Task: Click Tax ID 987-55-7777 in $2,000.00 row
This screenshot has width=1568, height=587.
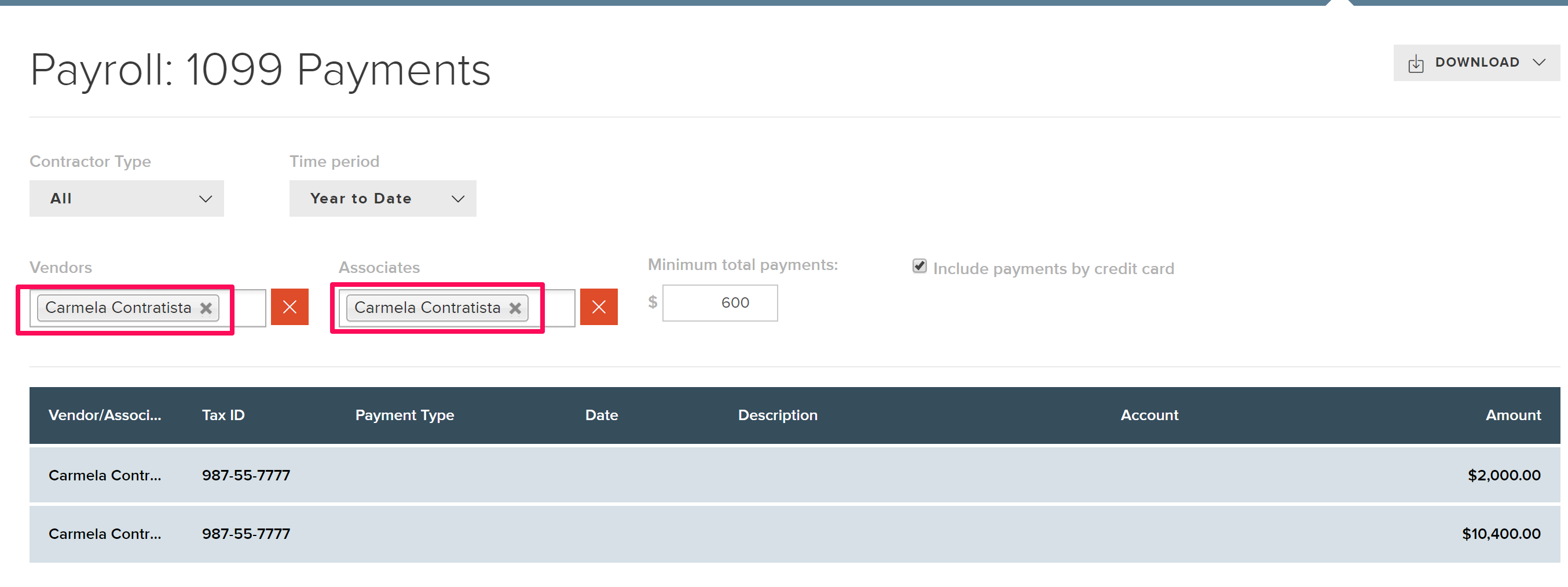Action: point(246,476)
